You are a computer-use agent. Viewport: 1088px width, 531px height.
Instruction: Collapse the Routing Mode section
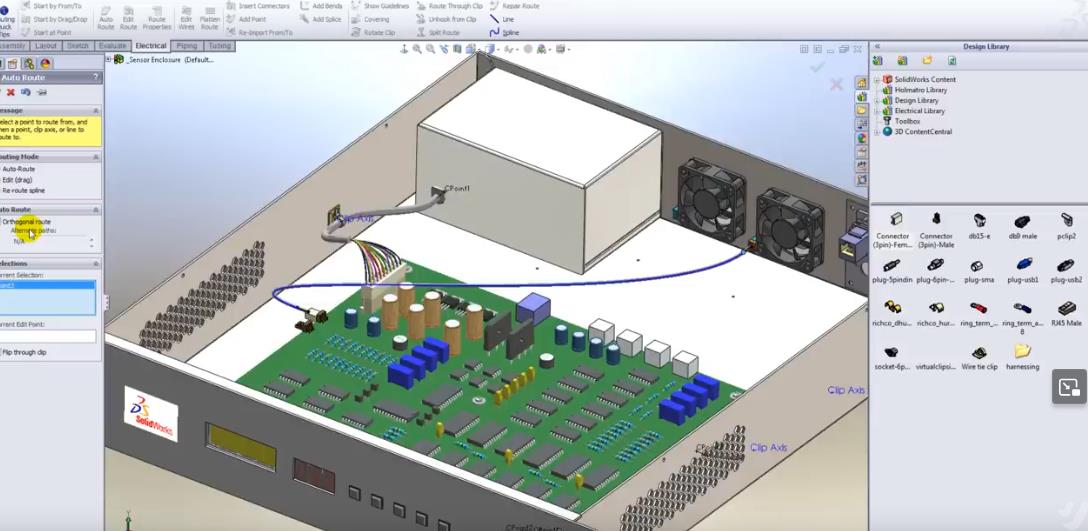pos(96,157)
